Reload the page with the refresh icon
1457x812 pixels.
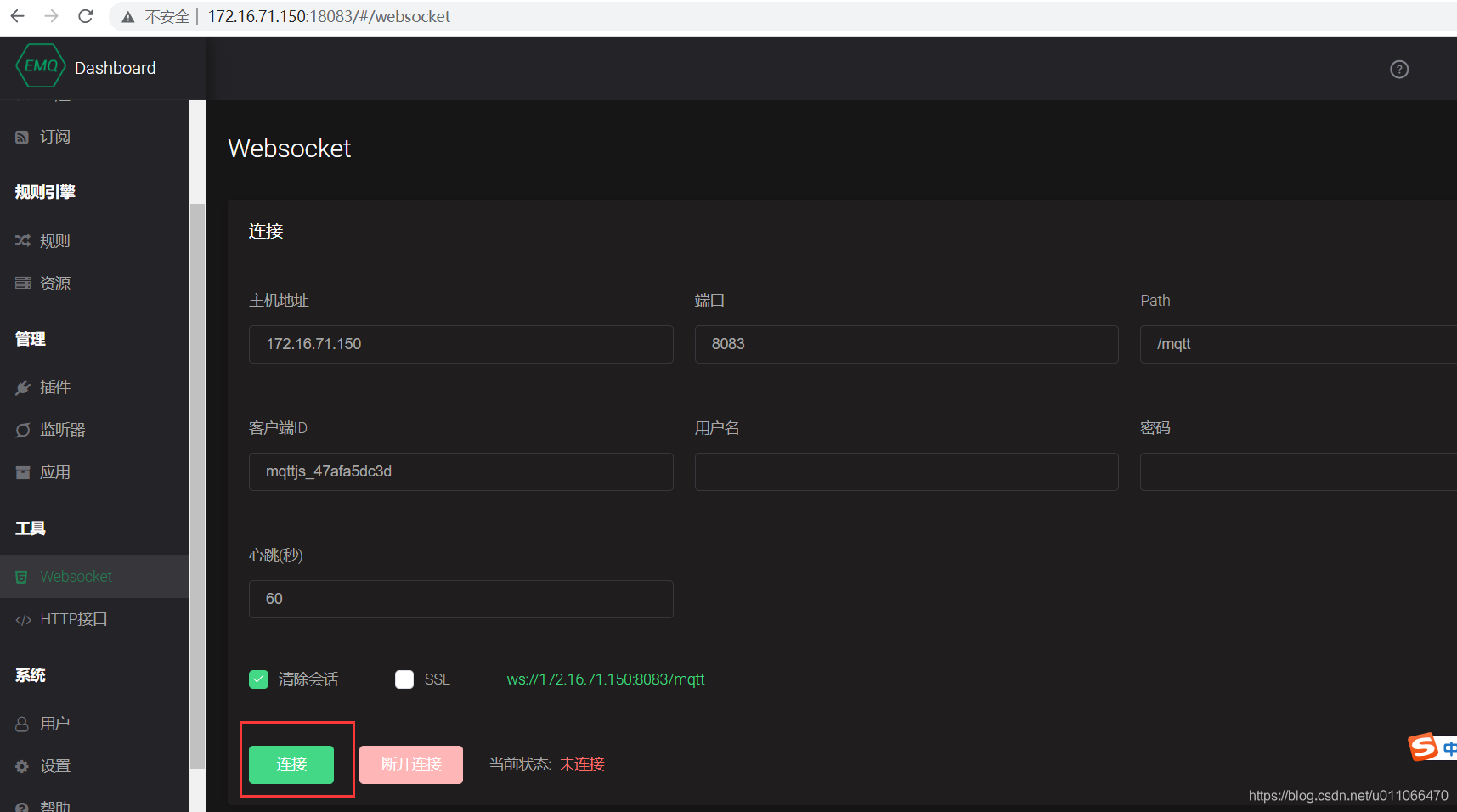tap(85, 15)
